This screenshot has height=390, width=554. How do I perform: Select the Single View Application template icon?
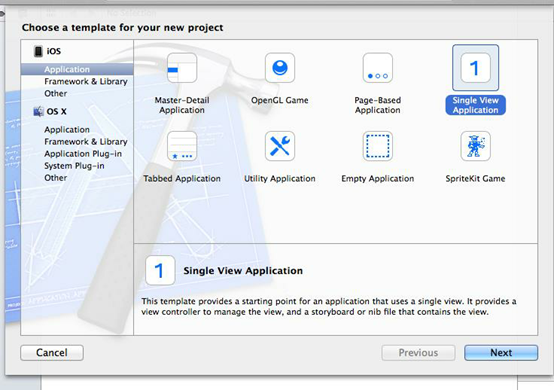pos(476,68)
